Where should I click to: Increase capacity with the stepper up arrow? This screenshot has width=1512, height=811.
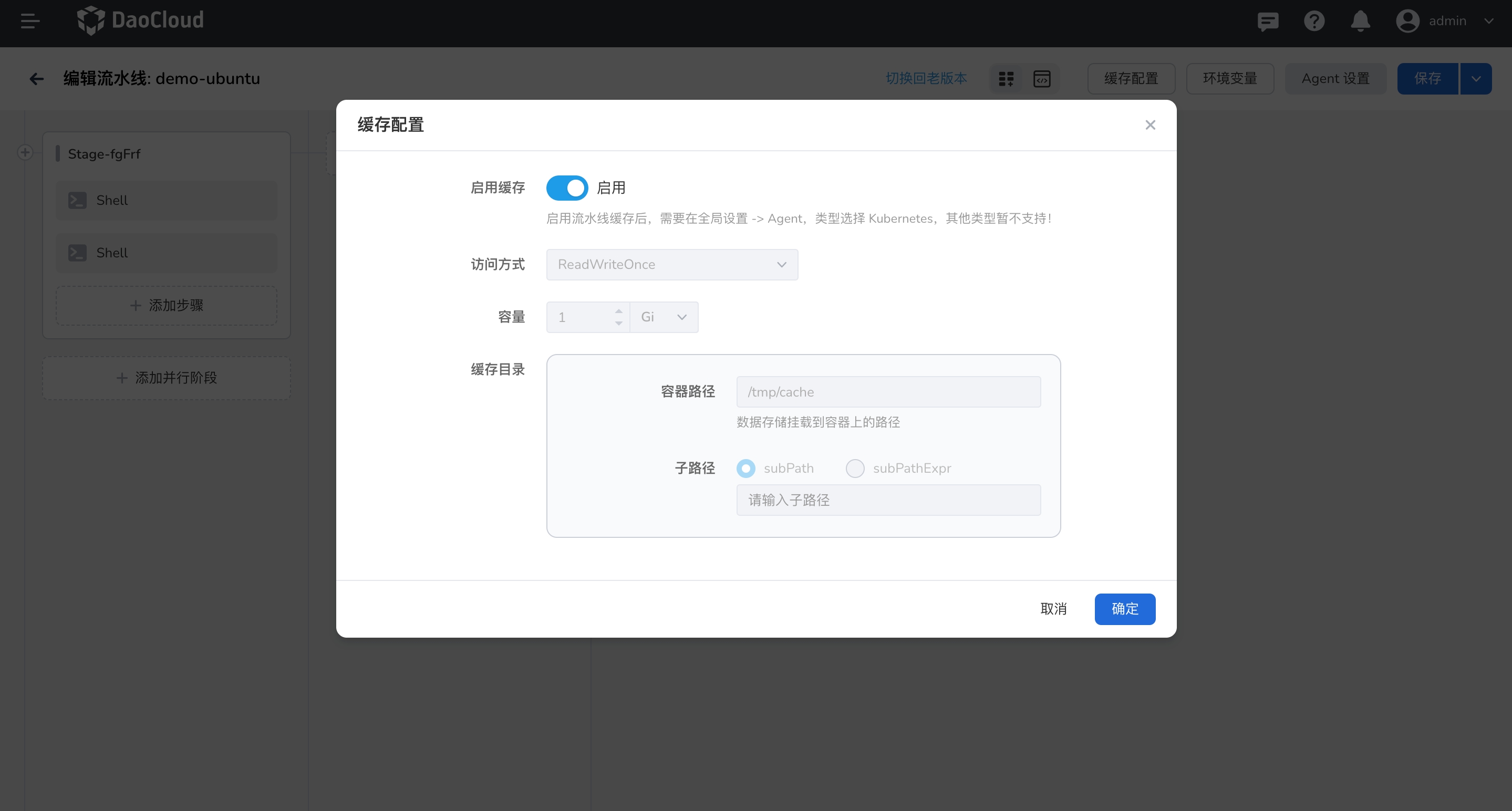click(x=619, y=311)
